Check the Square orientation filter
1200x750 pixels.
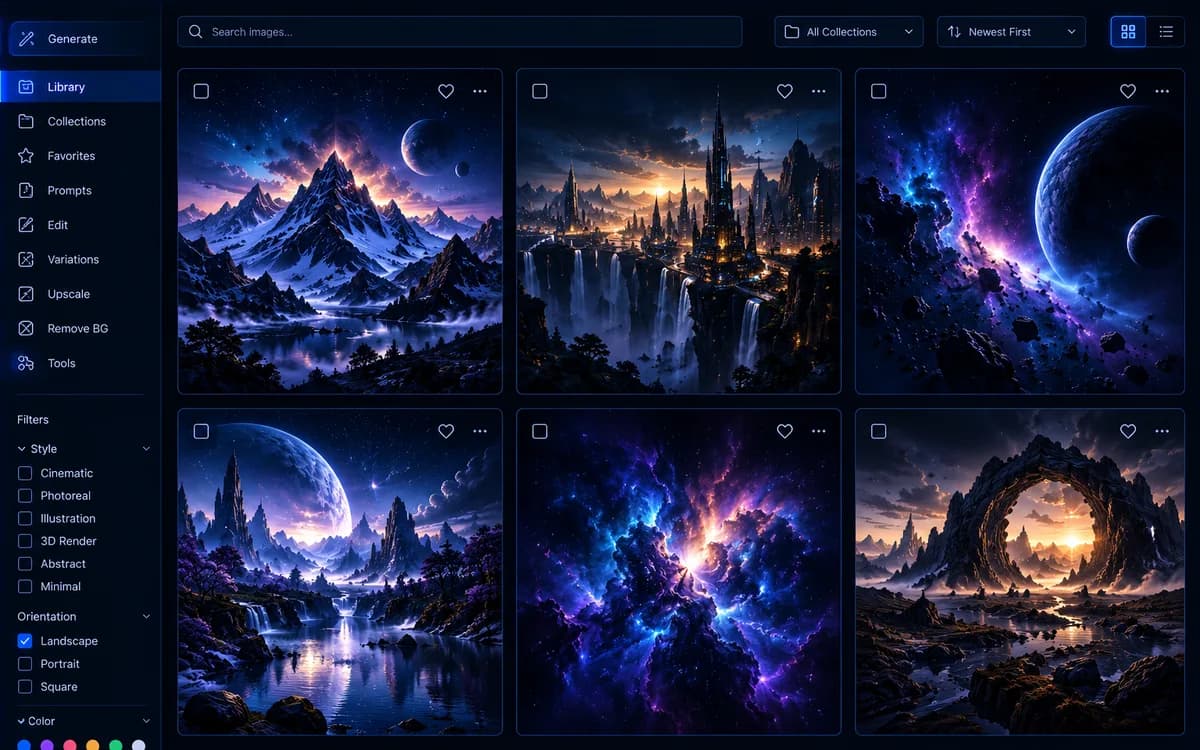coord(25,687)
